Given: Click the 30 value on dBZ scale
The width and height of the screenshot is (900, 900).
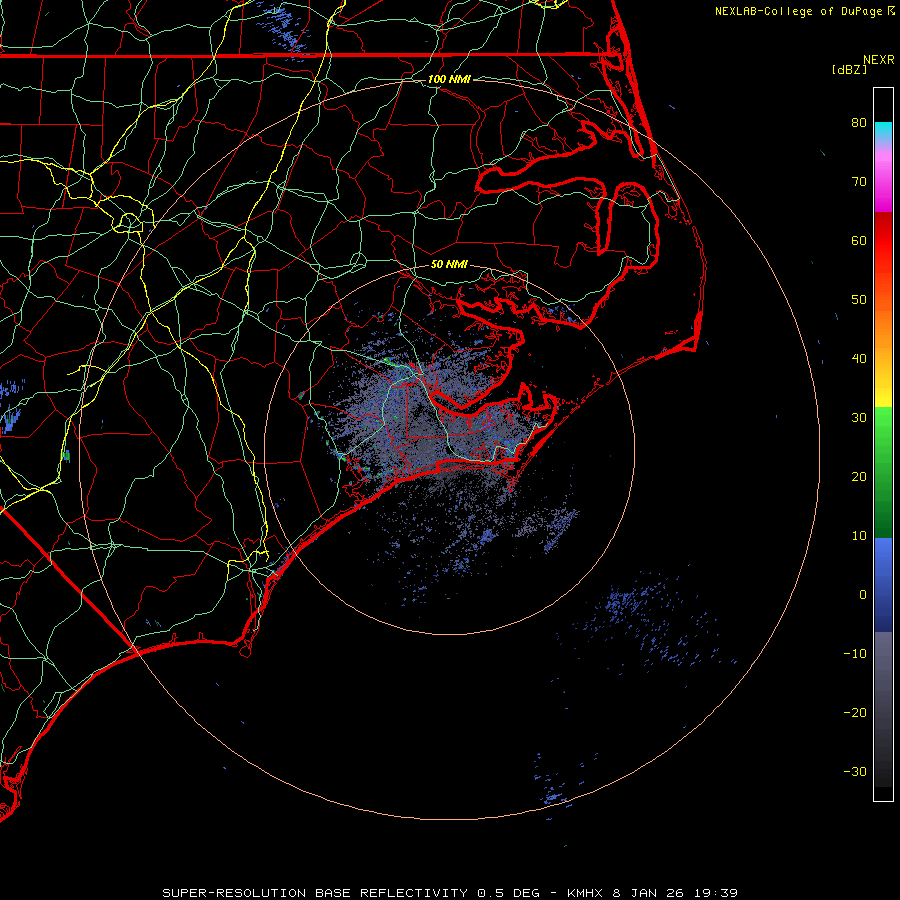Looking at the screenshot, I should [859, 418].
